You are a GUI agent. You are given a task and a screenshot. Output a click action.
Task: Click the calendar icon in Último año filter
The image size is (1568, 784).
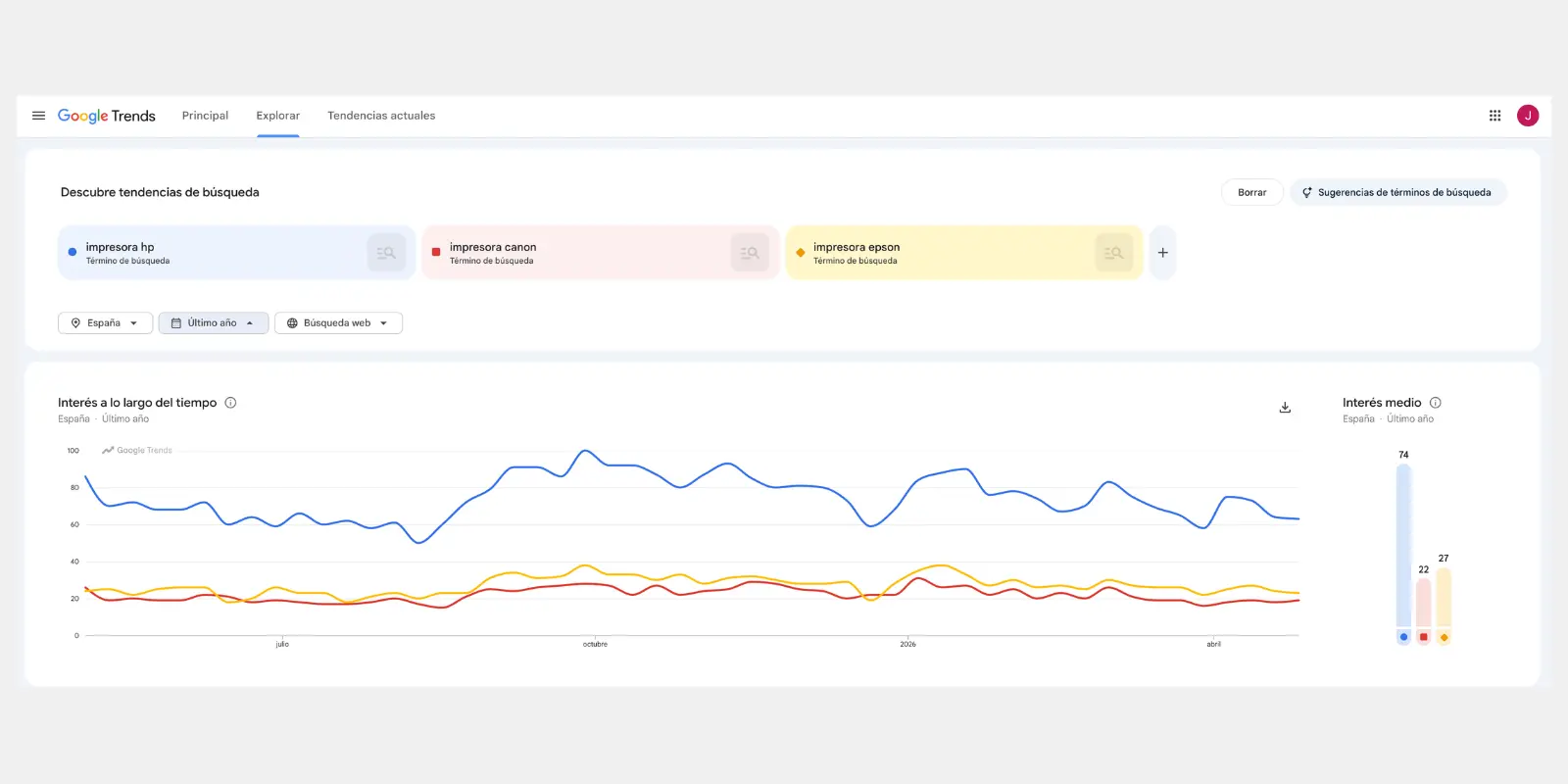tap(176, 322)
